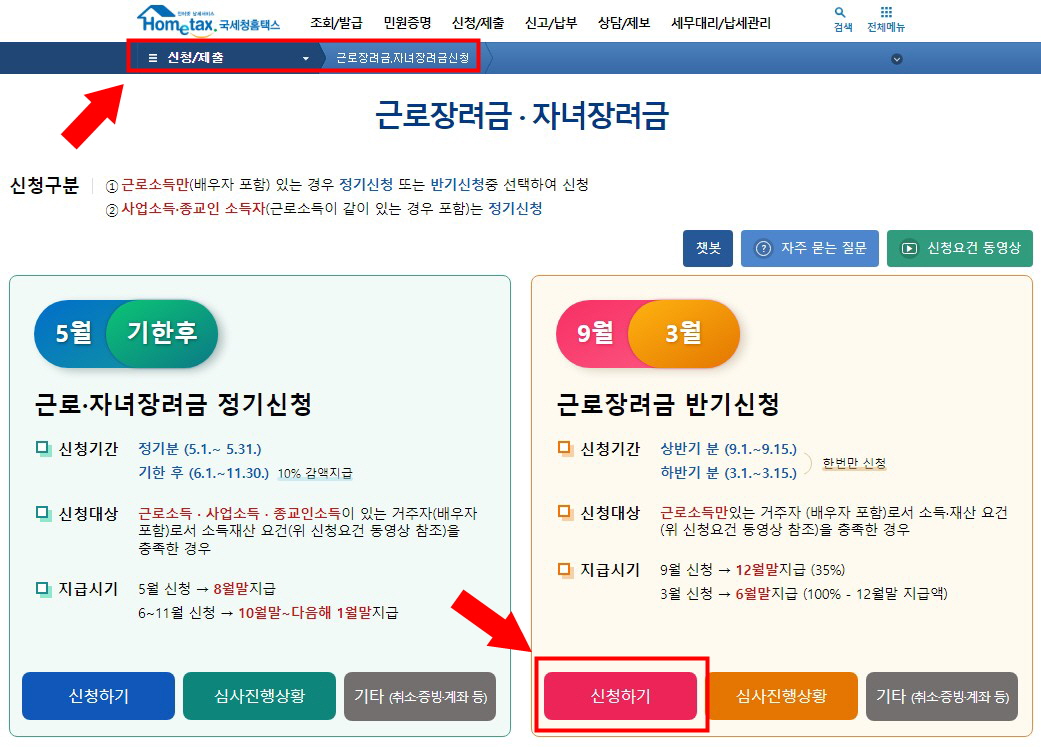The image size is (1041, 747).
Task: Expand the 신청/제출 dropdown arrow
Action: (307, 58)
